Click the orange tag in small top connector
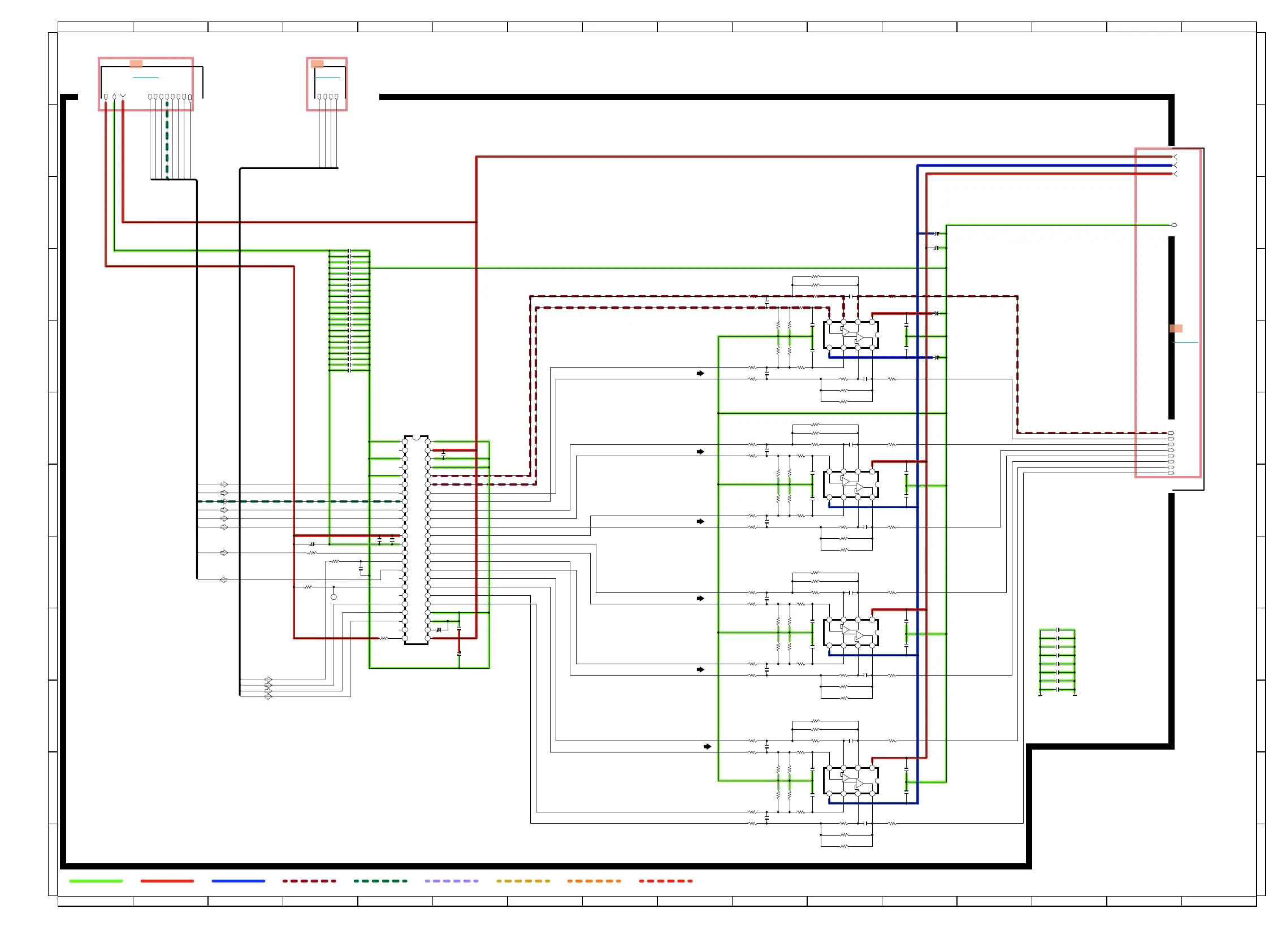The image size is (1282, 952). [x=318, y=64]
